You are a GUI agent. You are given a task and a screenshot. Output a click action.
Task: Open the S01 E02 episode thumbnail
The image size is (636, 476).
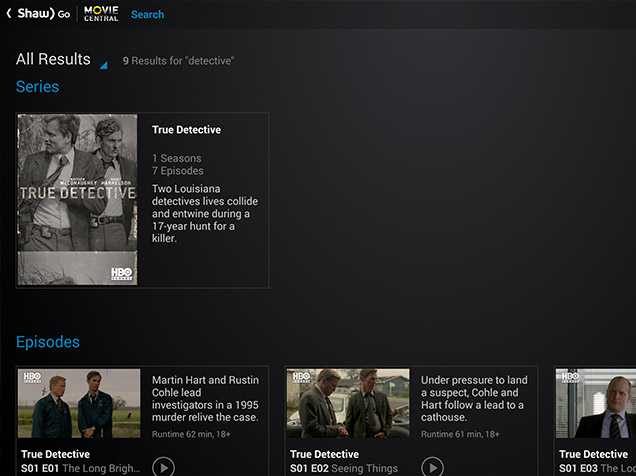click(x=348, y=404)
